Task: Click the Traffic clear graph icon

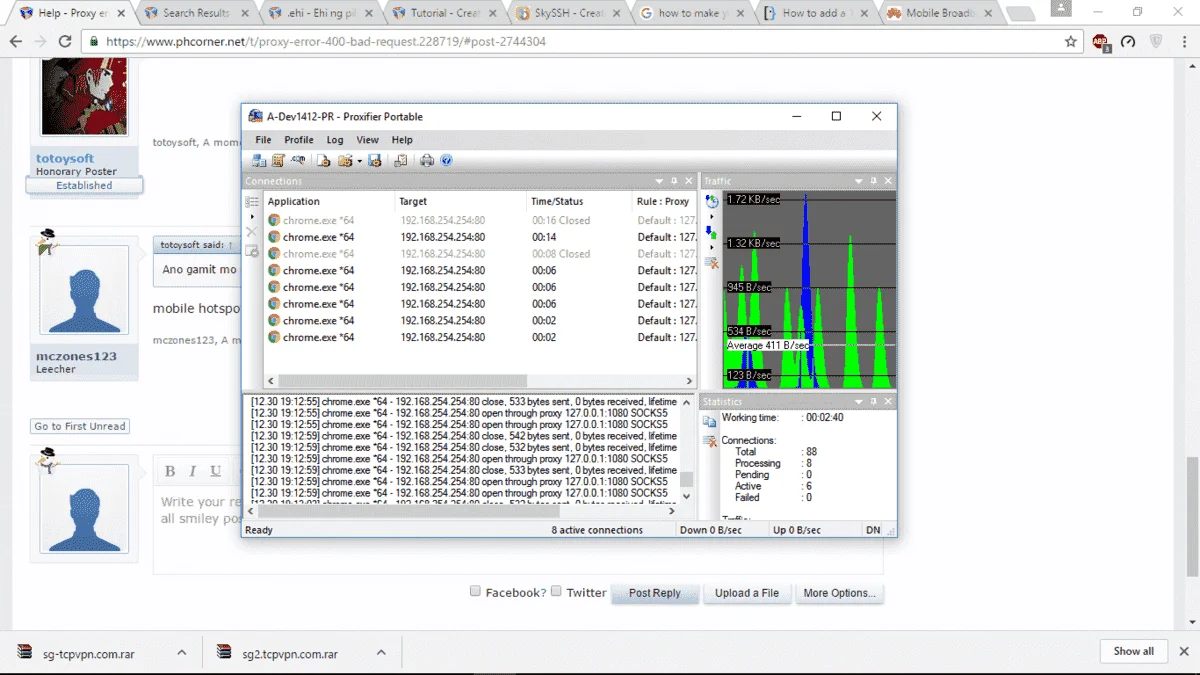Action: pos(712,263)
